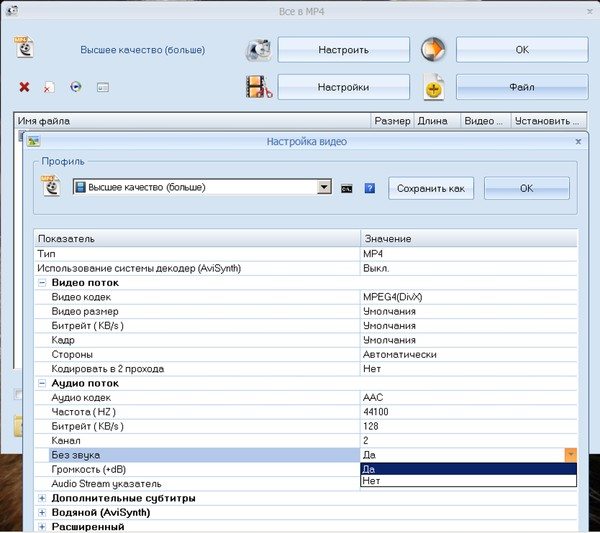Click the Файл button
600x533 pixels.
(522, 87)
